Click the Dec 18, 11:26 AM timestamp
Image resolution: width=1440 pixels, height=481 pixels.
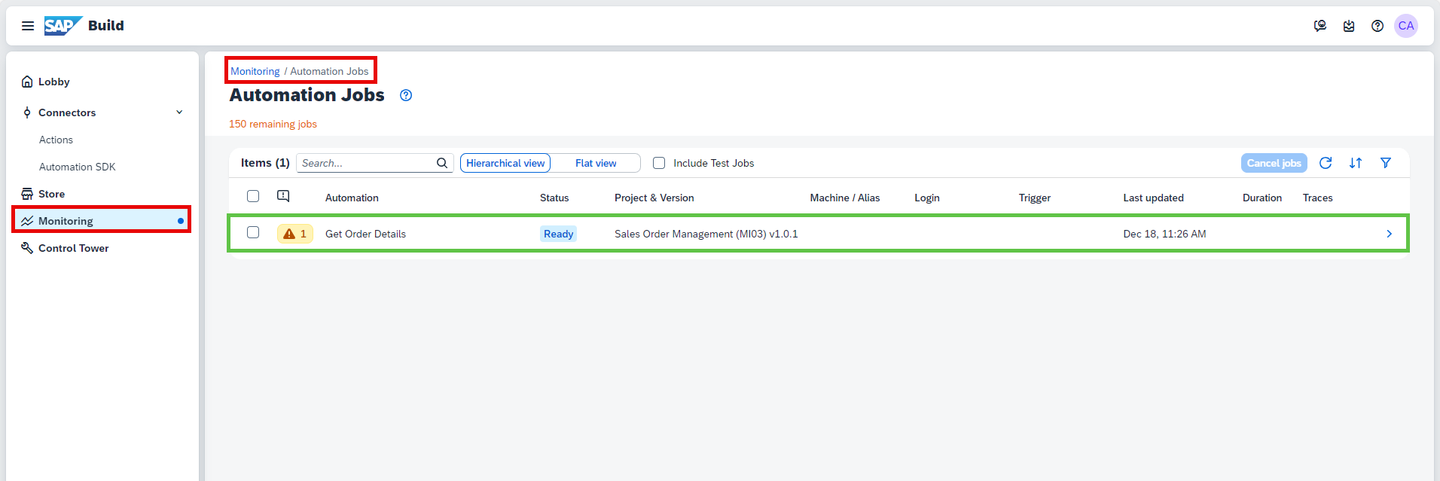tap(1164, 234)
